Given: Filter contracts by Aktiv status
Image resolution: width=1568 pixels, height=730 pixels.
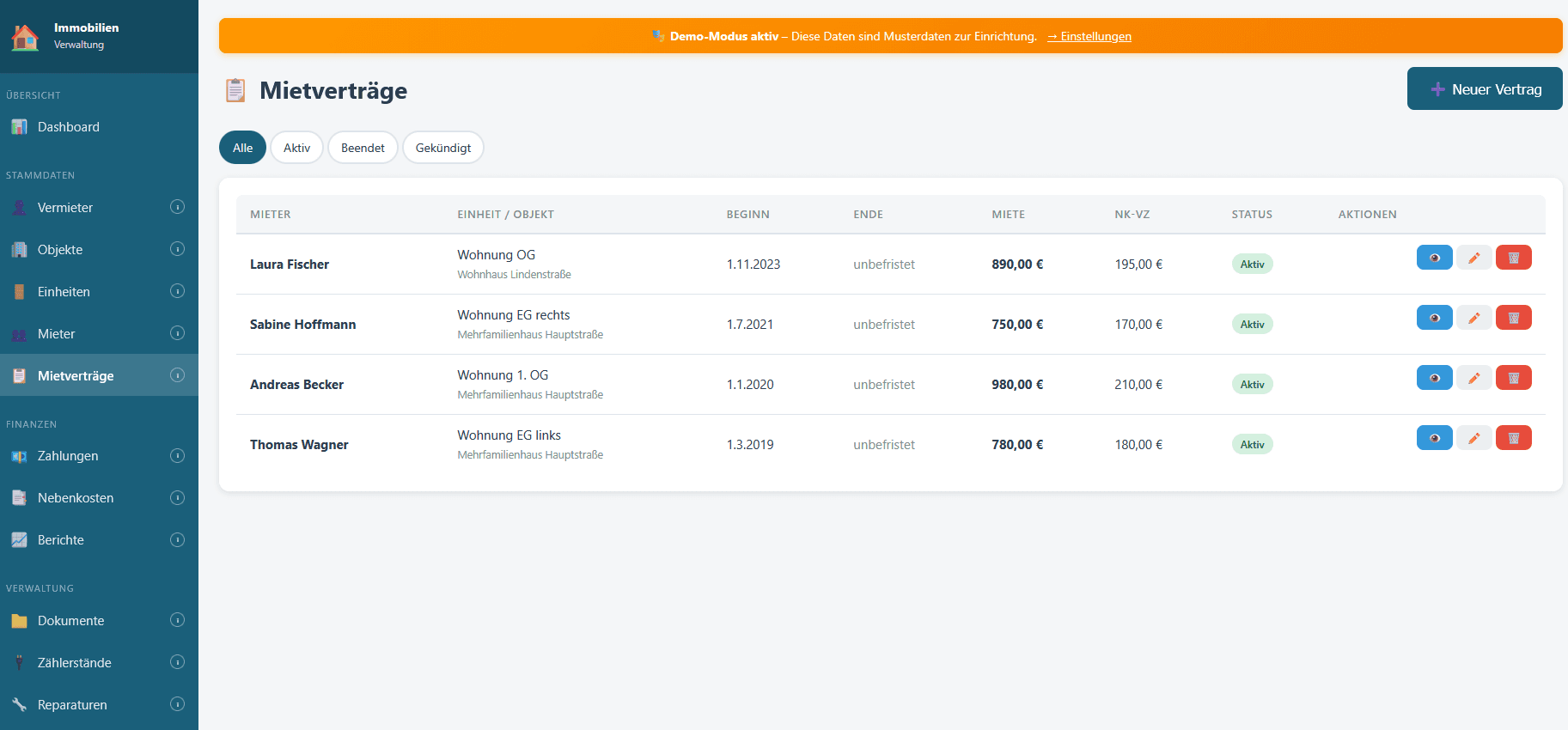Looking at the screenshot, I should 296,148.
